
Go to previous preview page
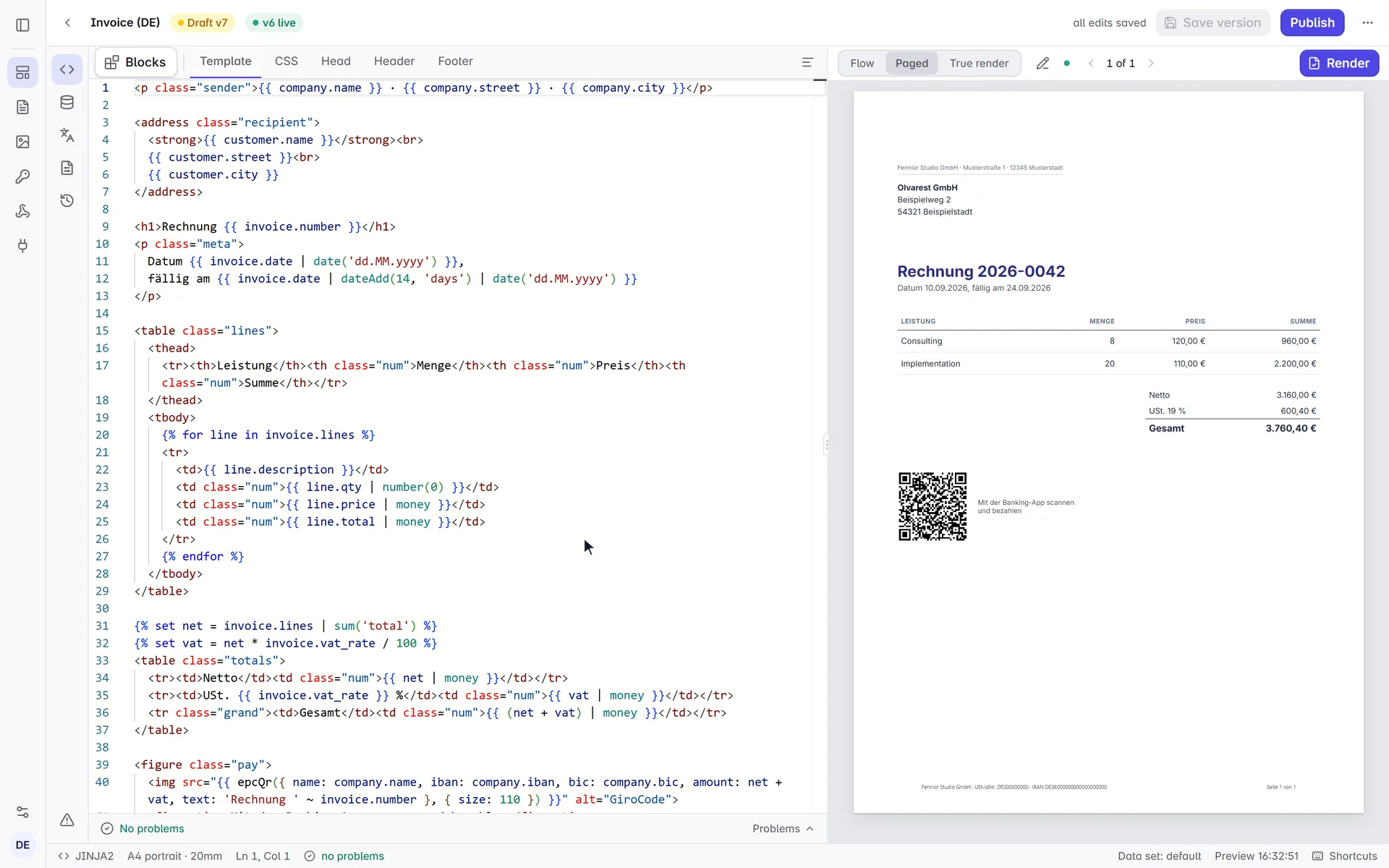click(x=1091, y=64)
